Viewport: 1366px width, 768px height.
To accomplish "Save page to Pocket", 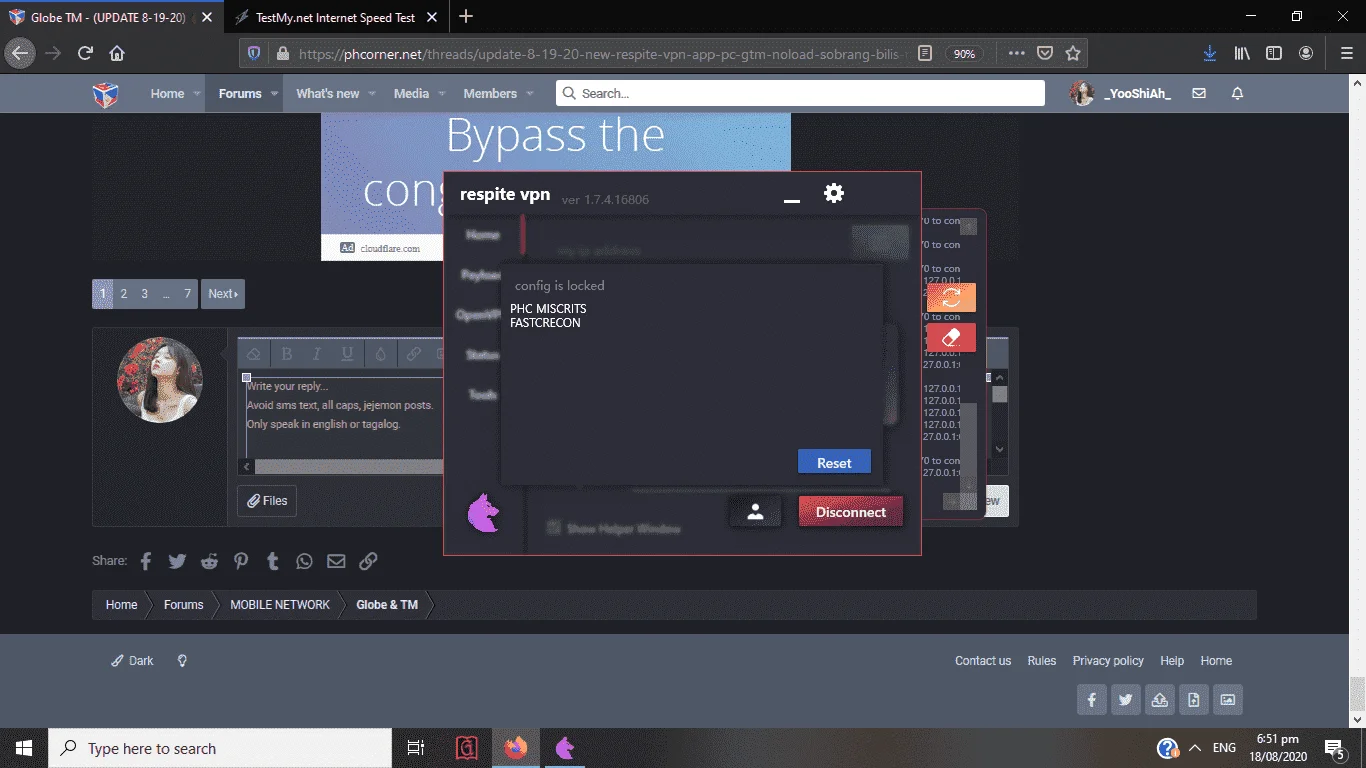I will pos(1044,53).
